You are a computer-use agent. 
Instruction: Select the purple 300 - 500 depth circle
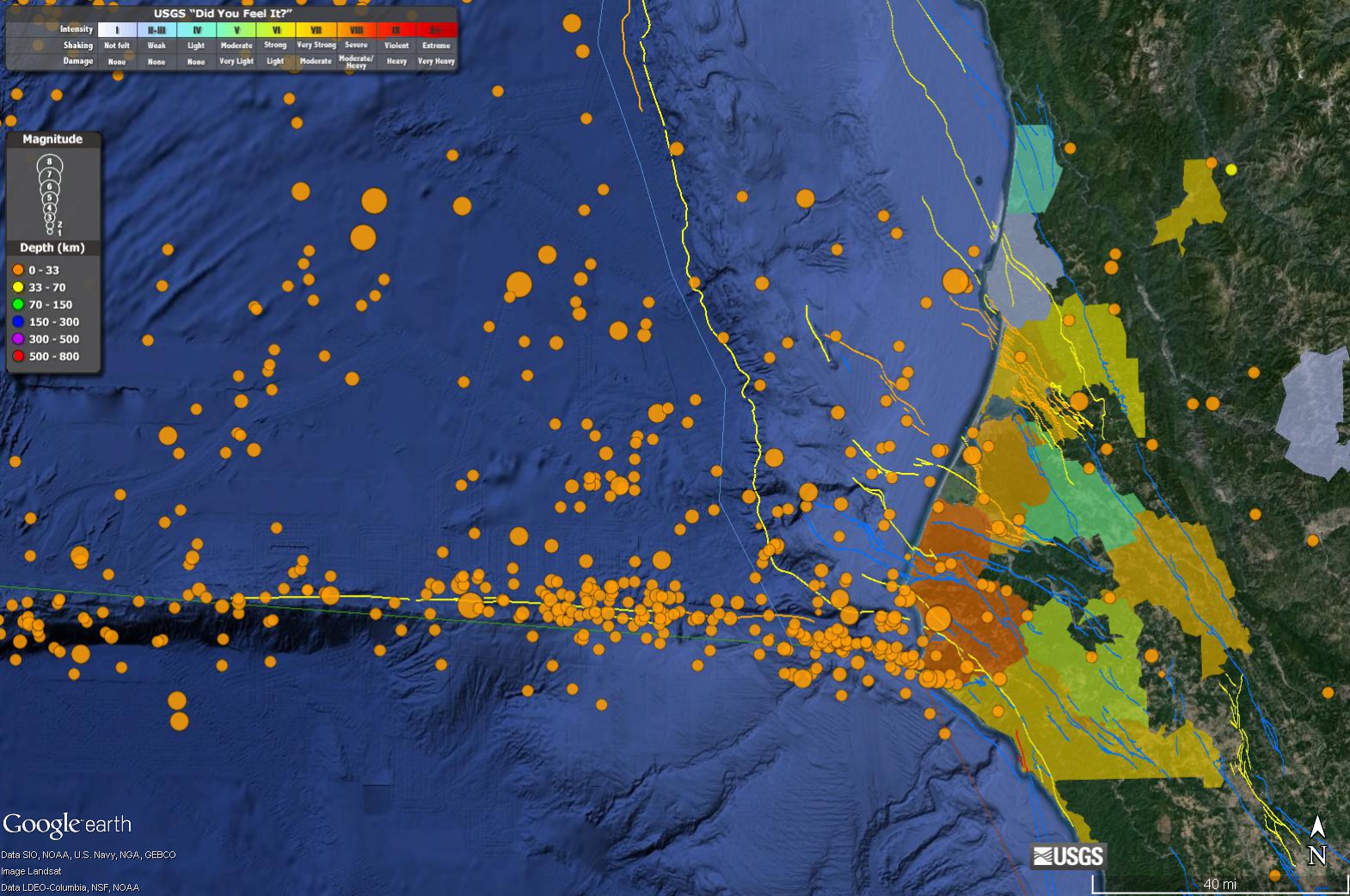17,339
